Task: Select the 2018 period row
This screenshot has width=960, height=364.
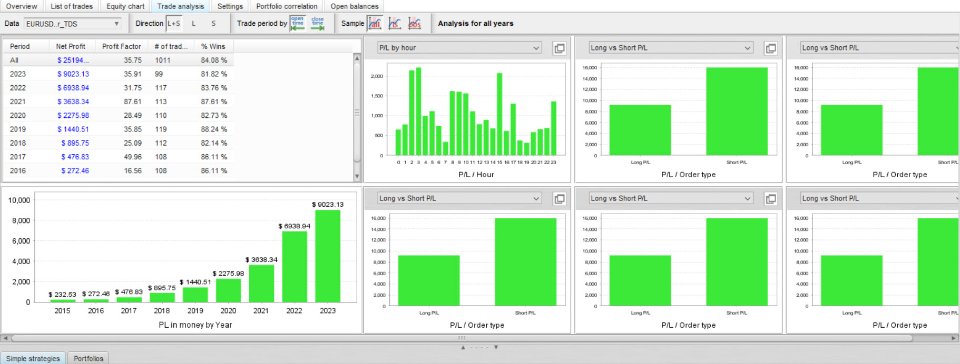Action: (119, 143)
